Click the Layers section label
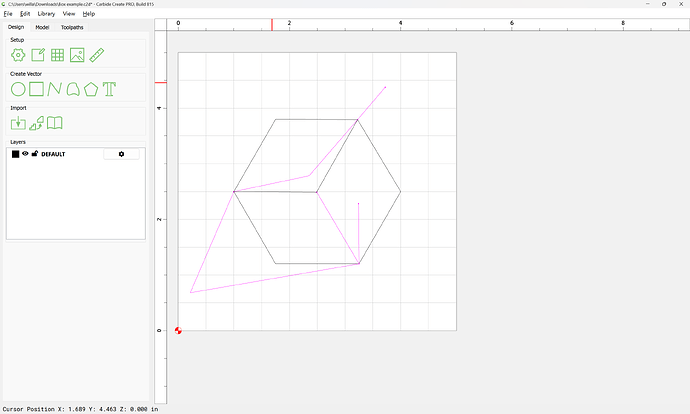 (x=18, y=142)
